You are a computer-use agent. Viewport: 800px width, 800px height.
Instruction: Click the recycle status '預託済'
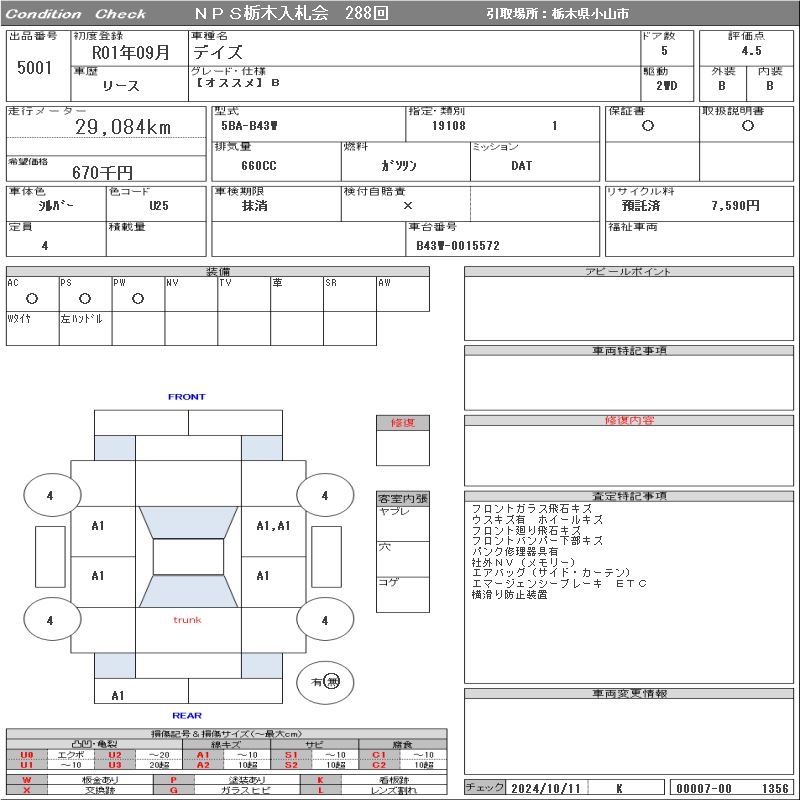point(641,206)
